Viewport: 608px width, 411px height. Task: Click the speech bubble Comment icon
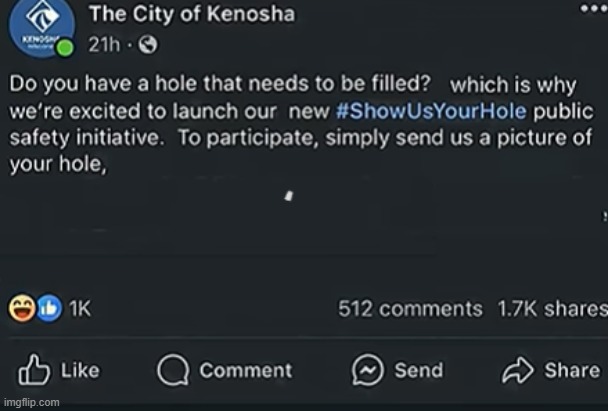tap(173, 371)
